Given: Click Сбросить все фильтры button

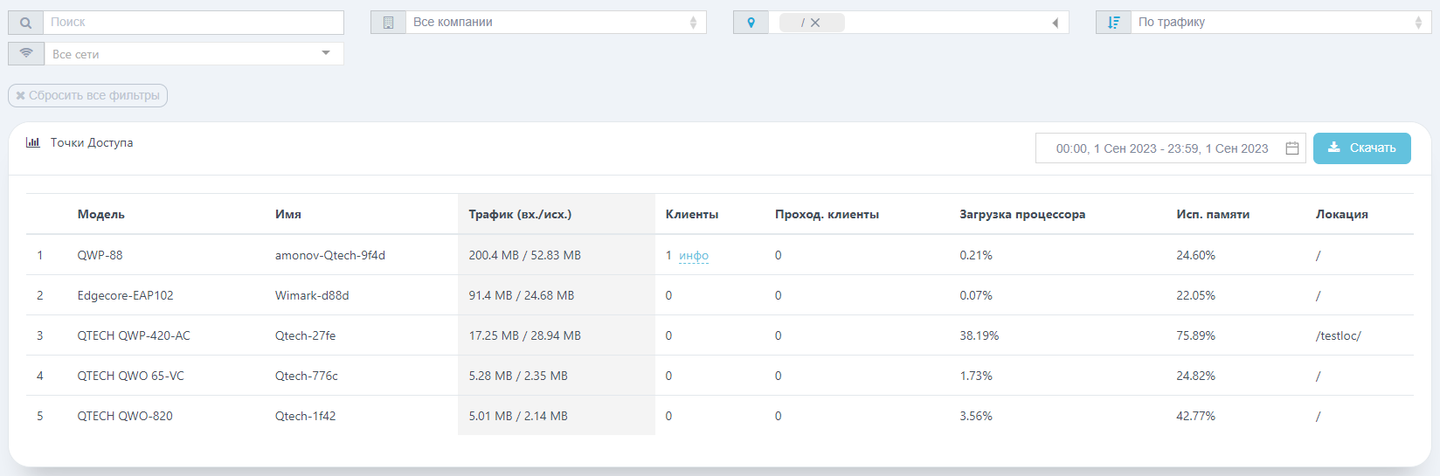Looking at the screenshot, I should click(88, 95).
